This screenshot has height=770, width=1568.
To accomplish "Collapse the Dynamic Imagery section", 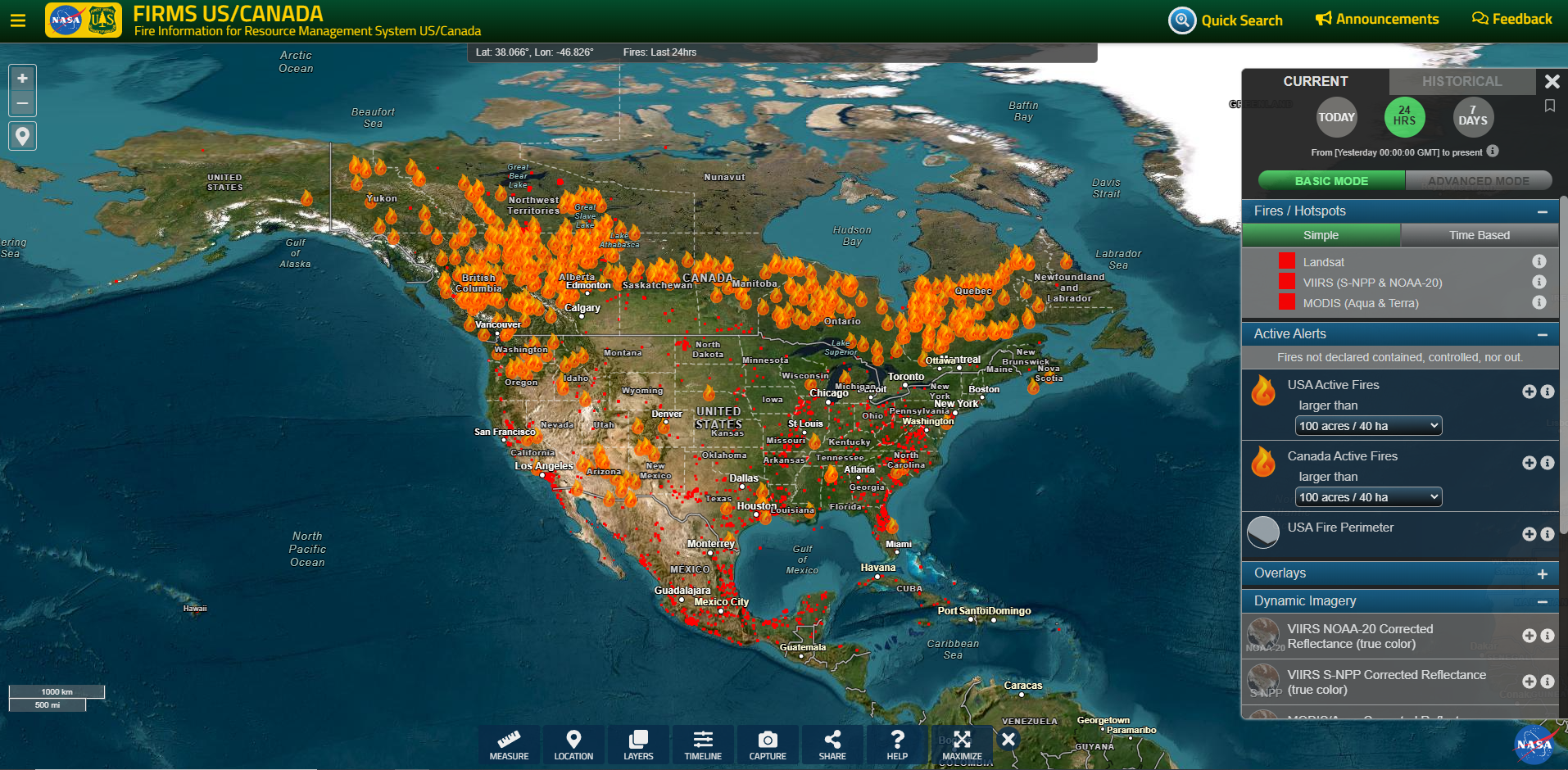I will pos(1542,602).
